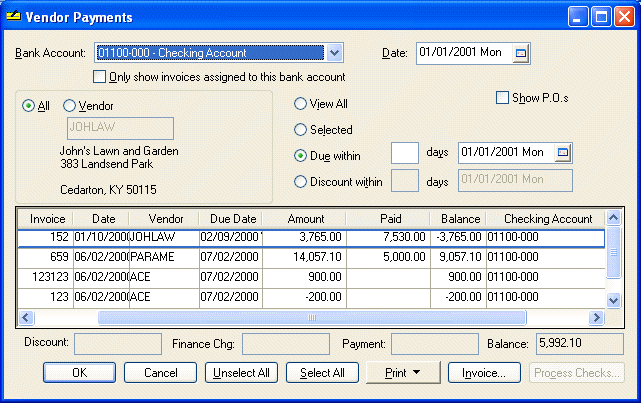Click the Date column header in invoice grid
This screenshot has width=642, height=404.
[x=102, y=219]
